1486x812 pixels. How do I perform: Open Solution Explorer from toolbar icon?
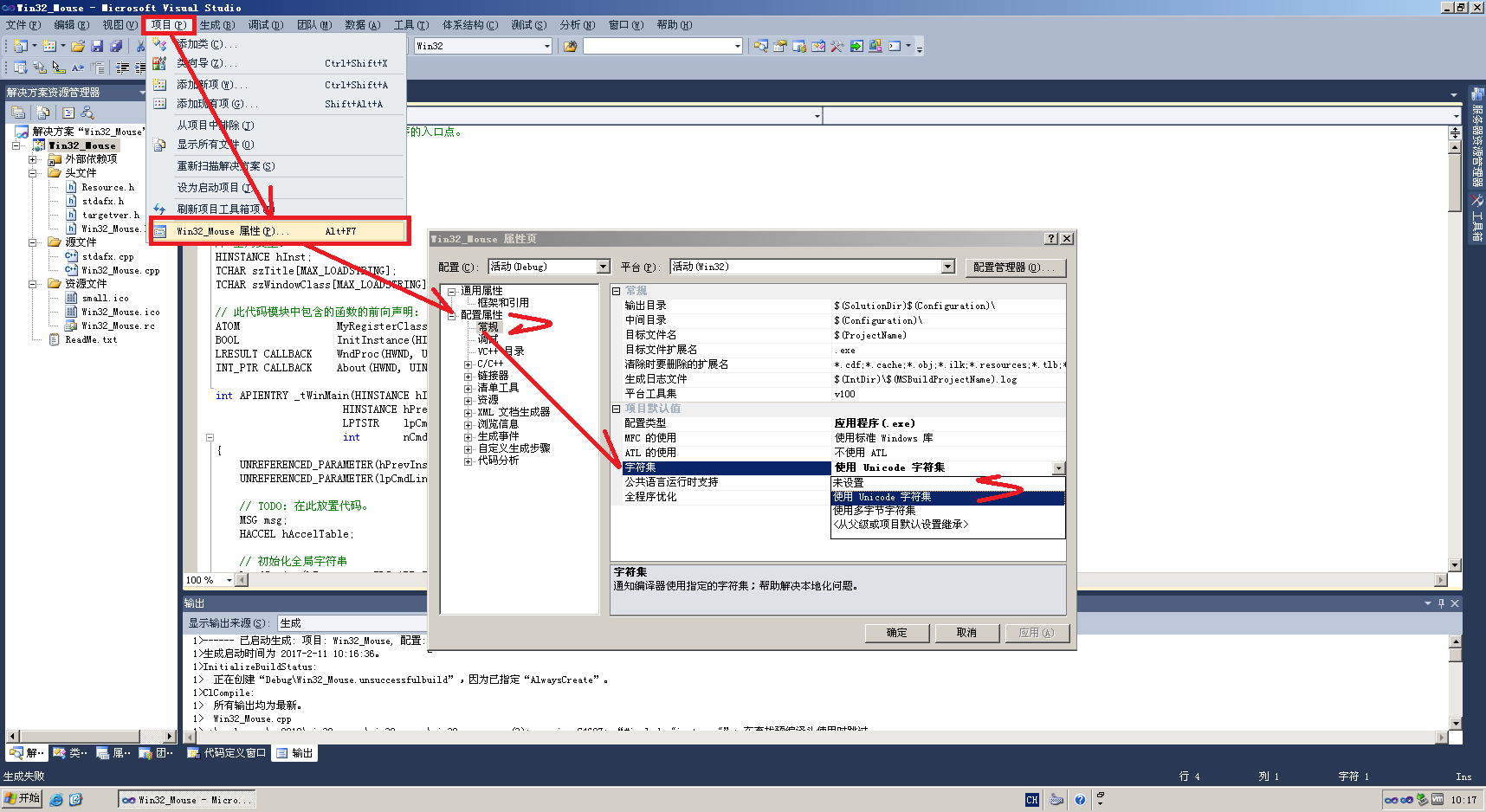[x=761, y=46]
